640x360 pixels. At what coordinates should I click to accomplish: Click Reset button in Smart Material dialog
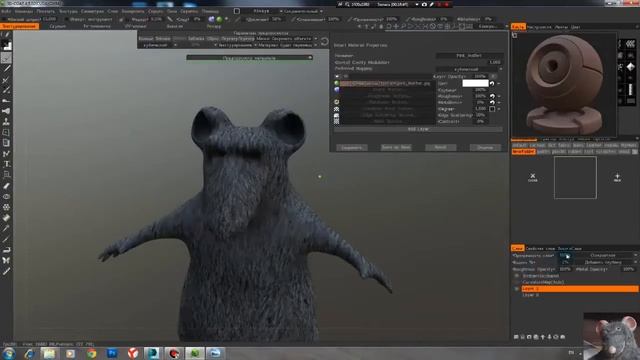click(x=440, y=147)
